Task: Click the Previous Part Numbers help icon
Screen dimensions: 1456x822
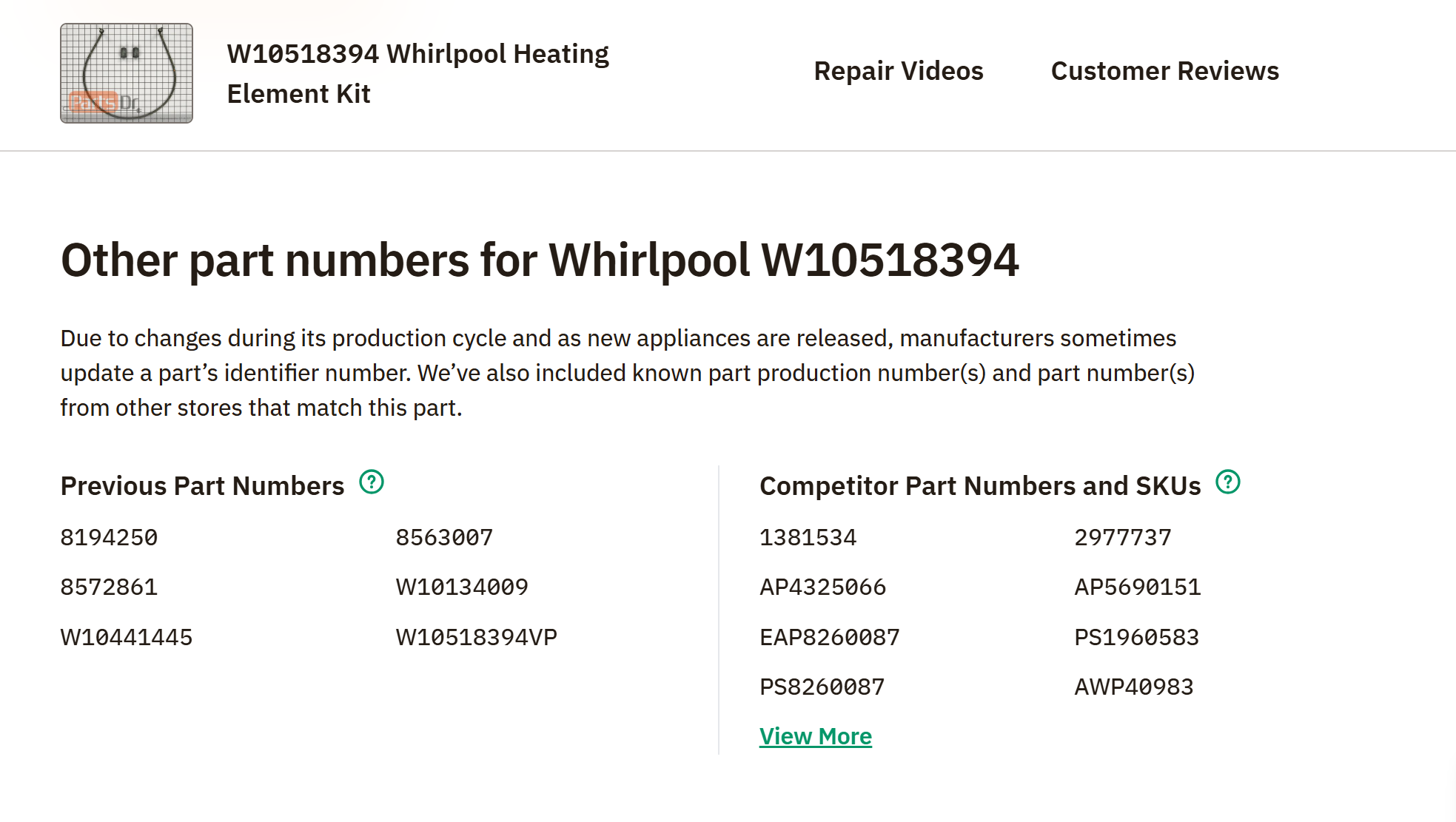Action: pyautogui.click(x=372, y=482)
